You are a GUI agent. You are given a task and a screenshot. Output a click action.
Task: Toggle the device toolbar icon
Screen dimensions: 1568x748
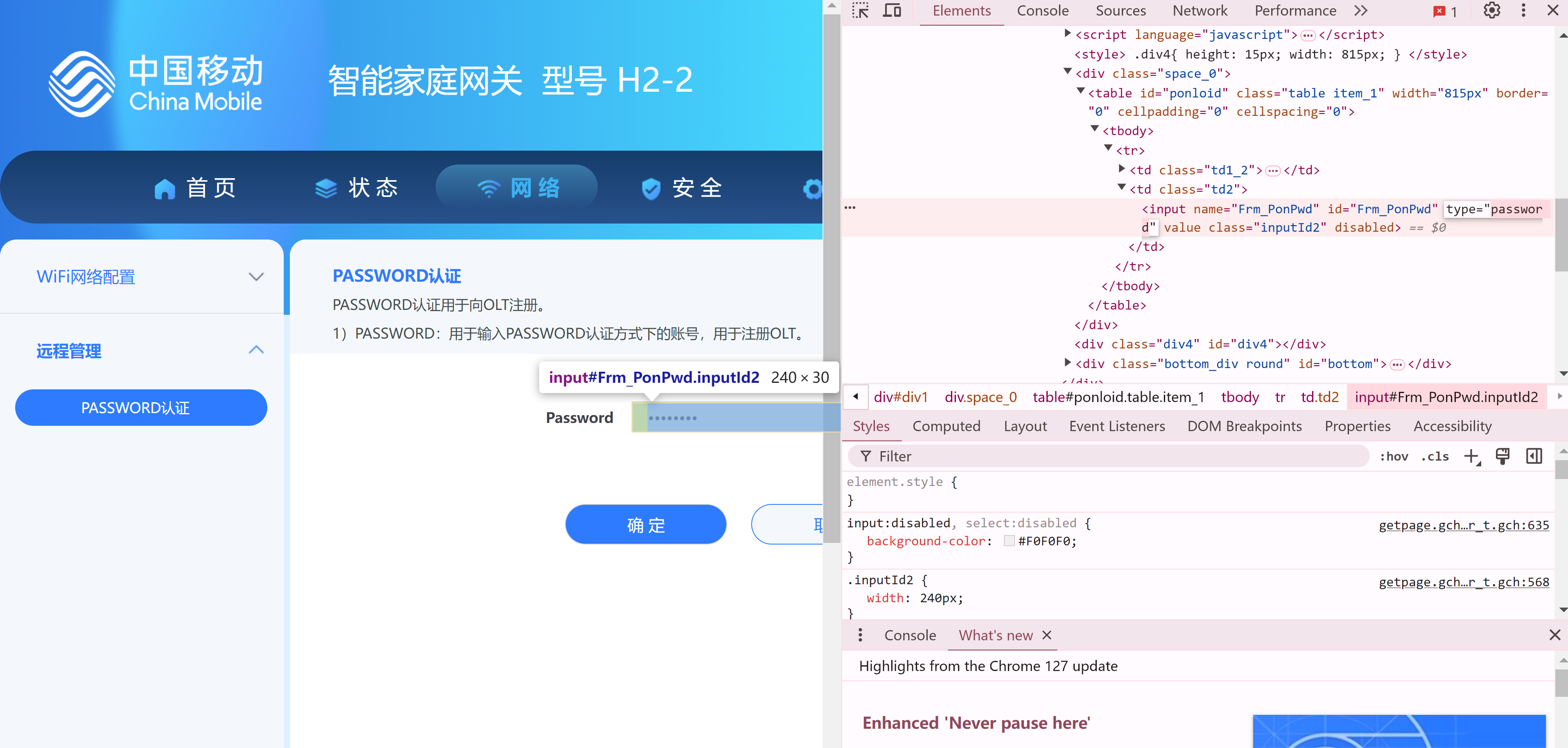click(x=892, y=11)
